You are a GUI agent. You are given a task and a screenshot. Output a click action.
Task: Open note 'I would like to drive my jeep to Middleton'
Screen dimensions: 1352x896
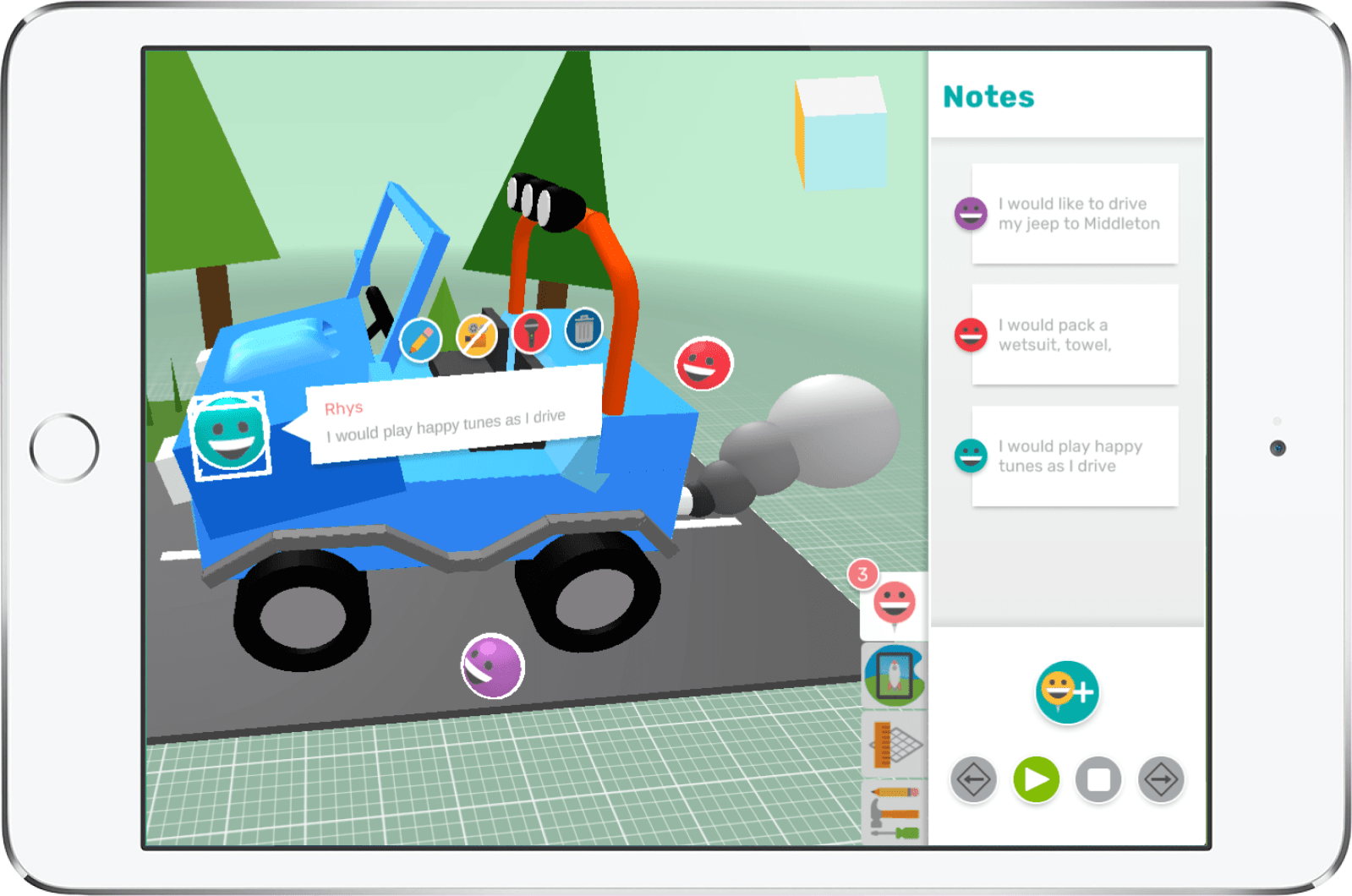coord(1075,214)
